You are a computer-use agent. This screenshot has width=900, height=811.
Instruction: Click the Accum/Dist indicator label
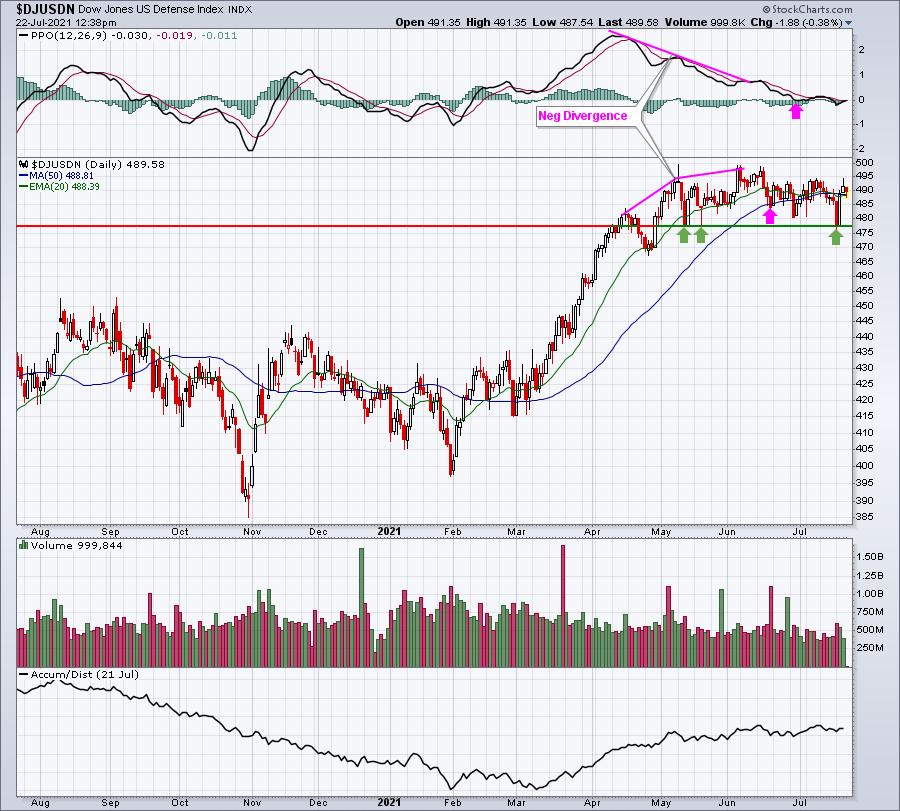(84, 674)
